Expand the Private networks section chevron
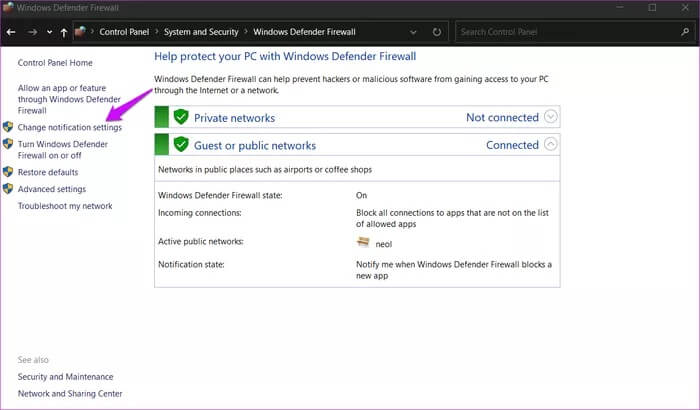This screenshot has height=410, width=700. (x=551, y=117)
